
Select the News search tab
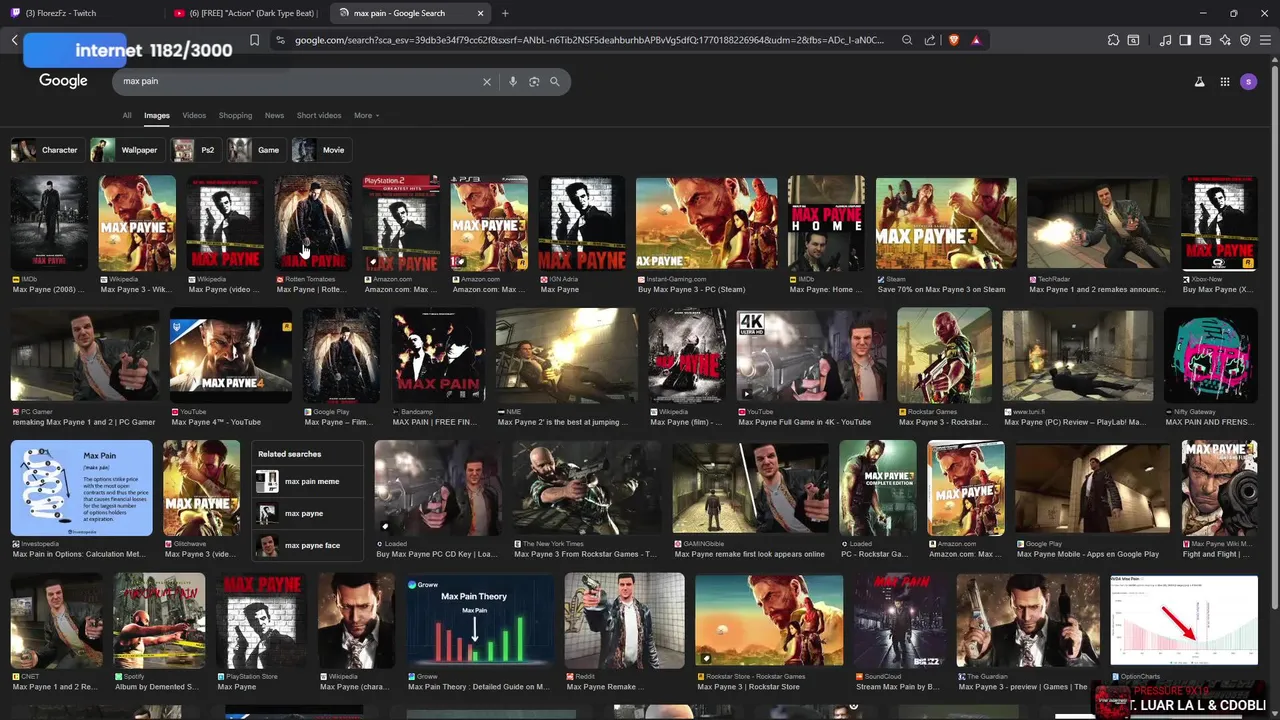coord(274,115)
